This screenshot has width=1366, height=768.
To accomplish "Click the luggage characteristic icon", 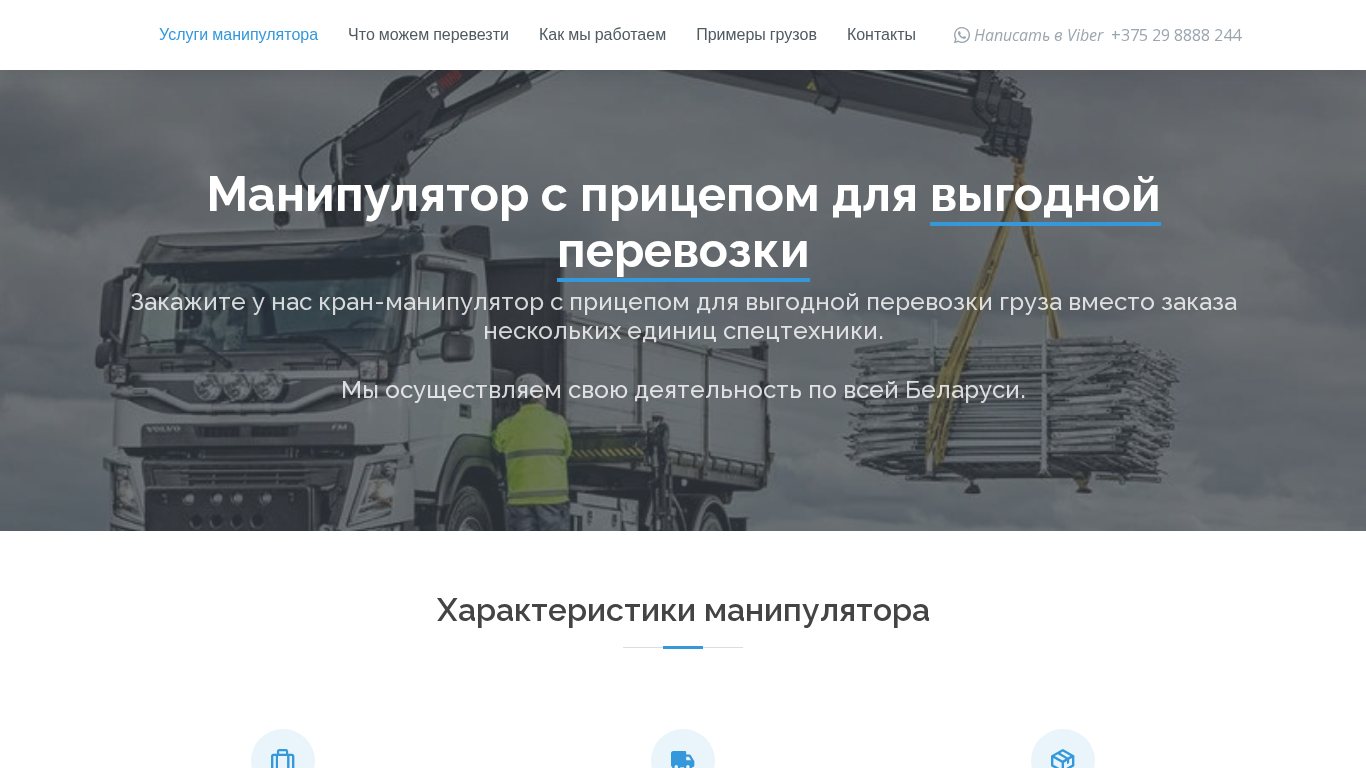I will tap(283, 759).
